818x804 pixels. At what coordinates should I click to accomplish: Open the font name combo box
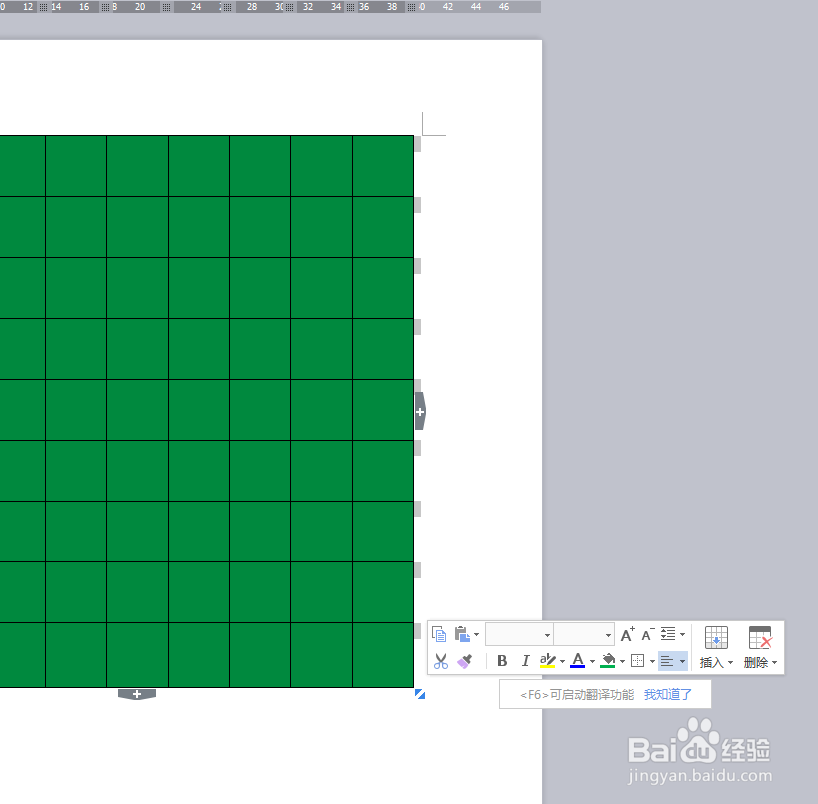pos(519,634)
